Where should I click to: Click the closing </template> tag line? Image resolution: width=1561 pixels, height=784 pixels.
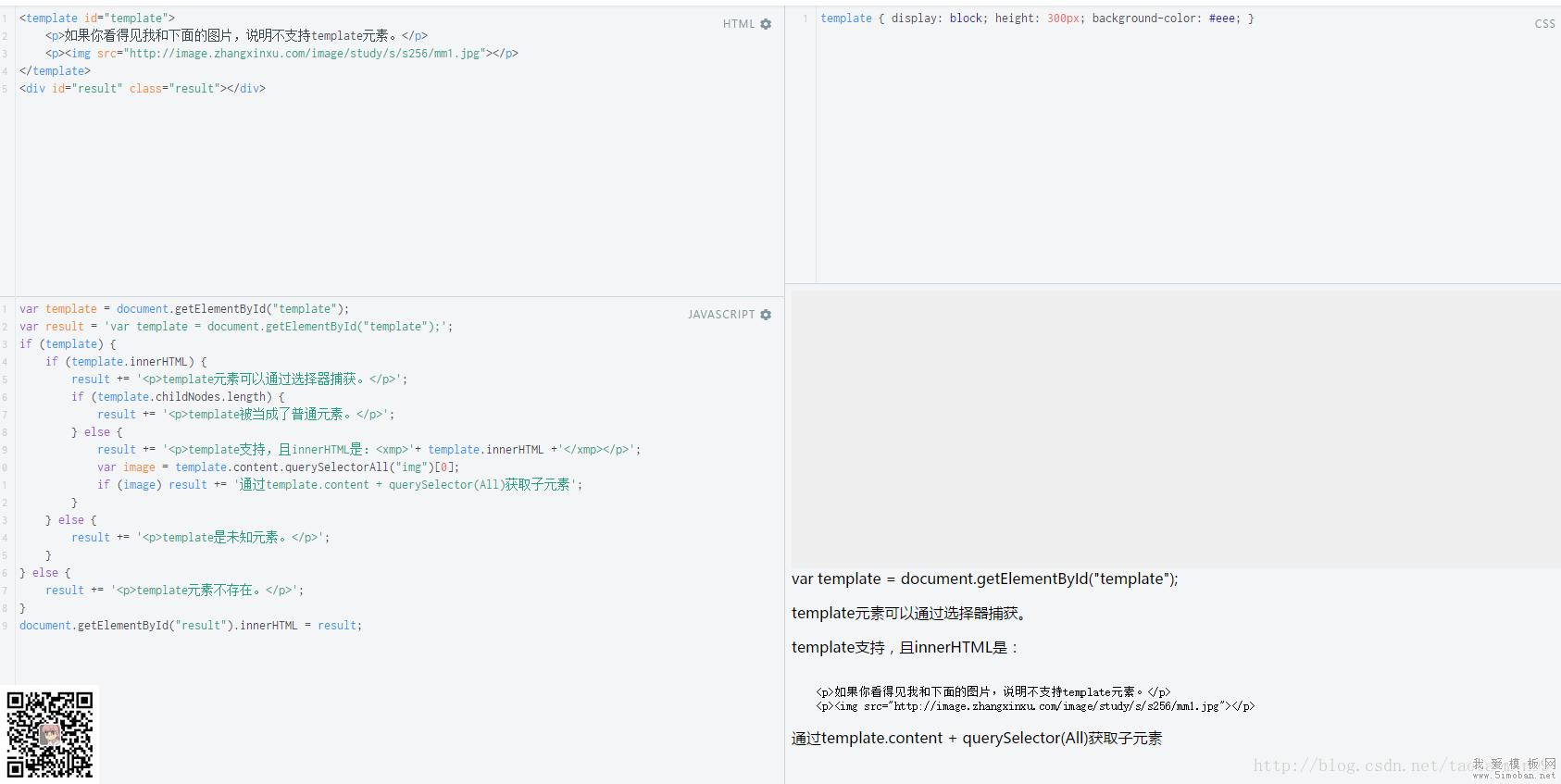click(55, 70)
